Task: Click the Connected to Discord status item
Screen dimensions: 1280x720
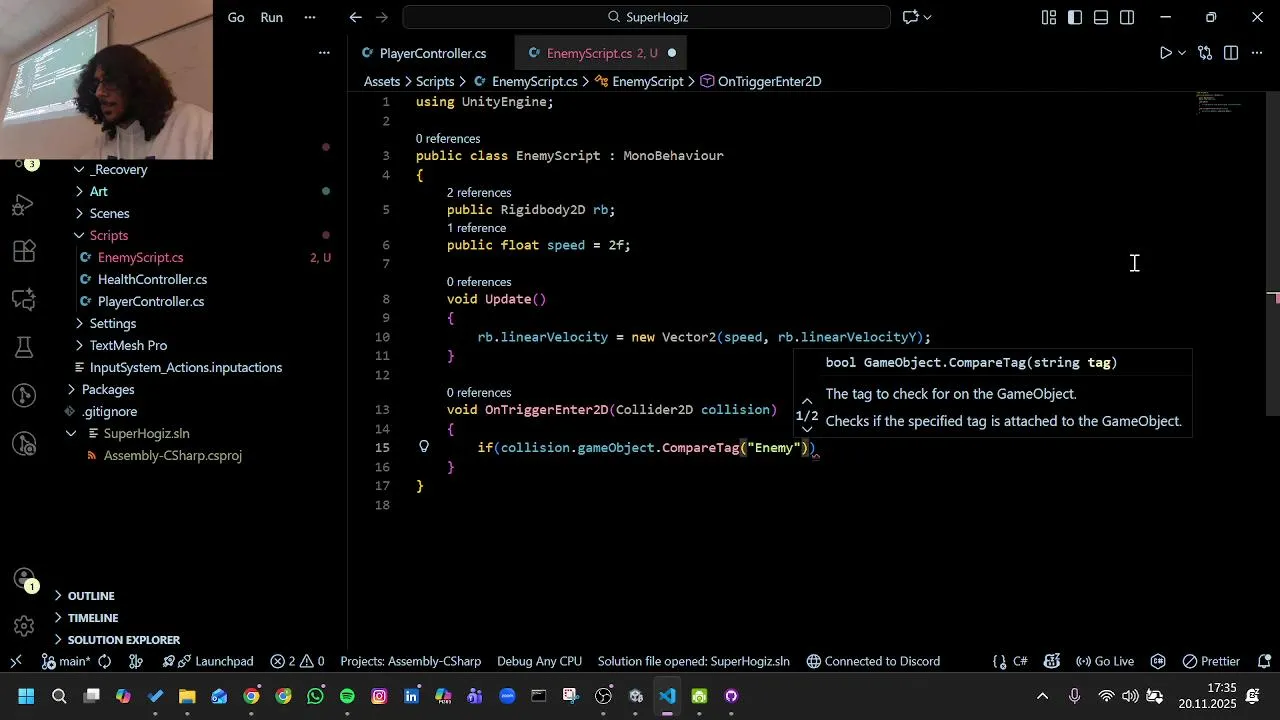Action: pyautogui.click(x=873, y=661)
